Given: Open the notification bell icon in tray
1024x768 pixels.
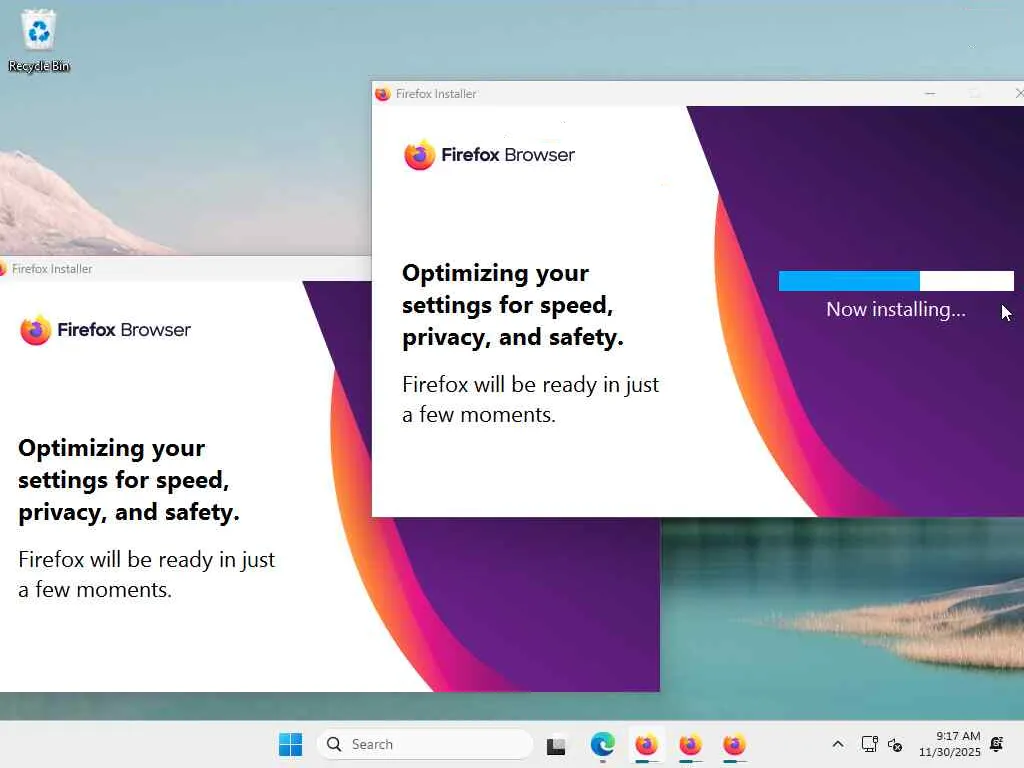Looking at the screenshot, I should click(997, 744).
